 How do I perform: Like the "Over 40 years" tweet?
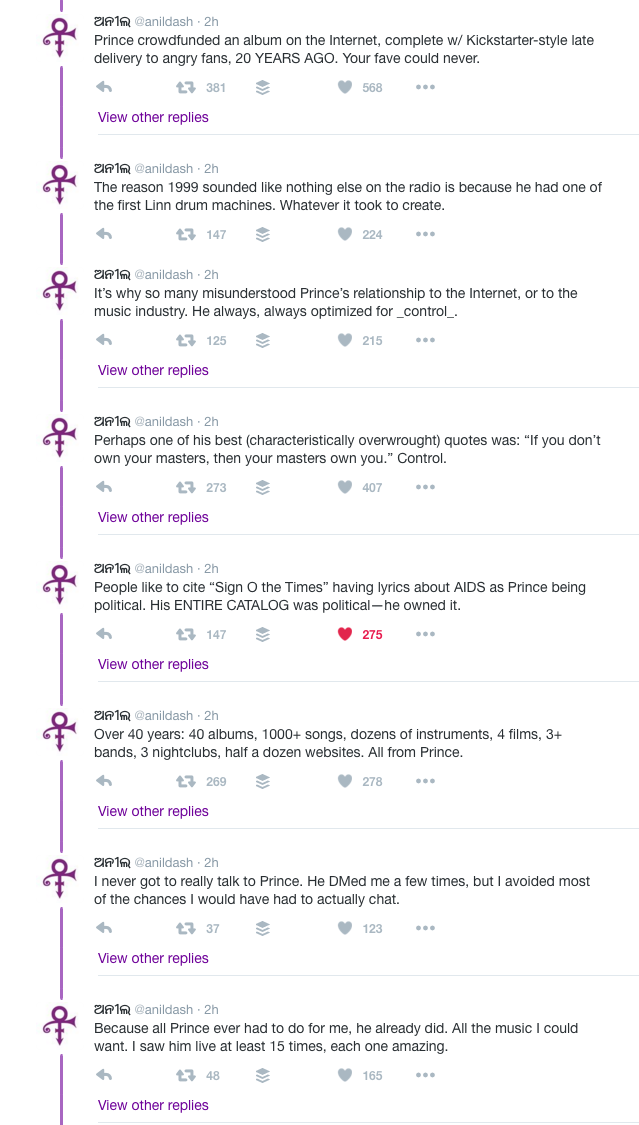345,782
